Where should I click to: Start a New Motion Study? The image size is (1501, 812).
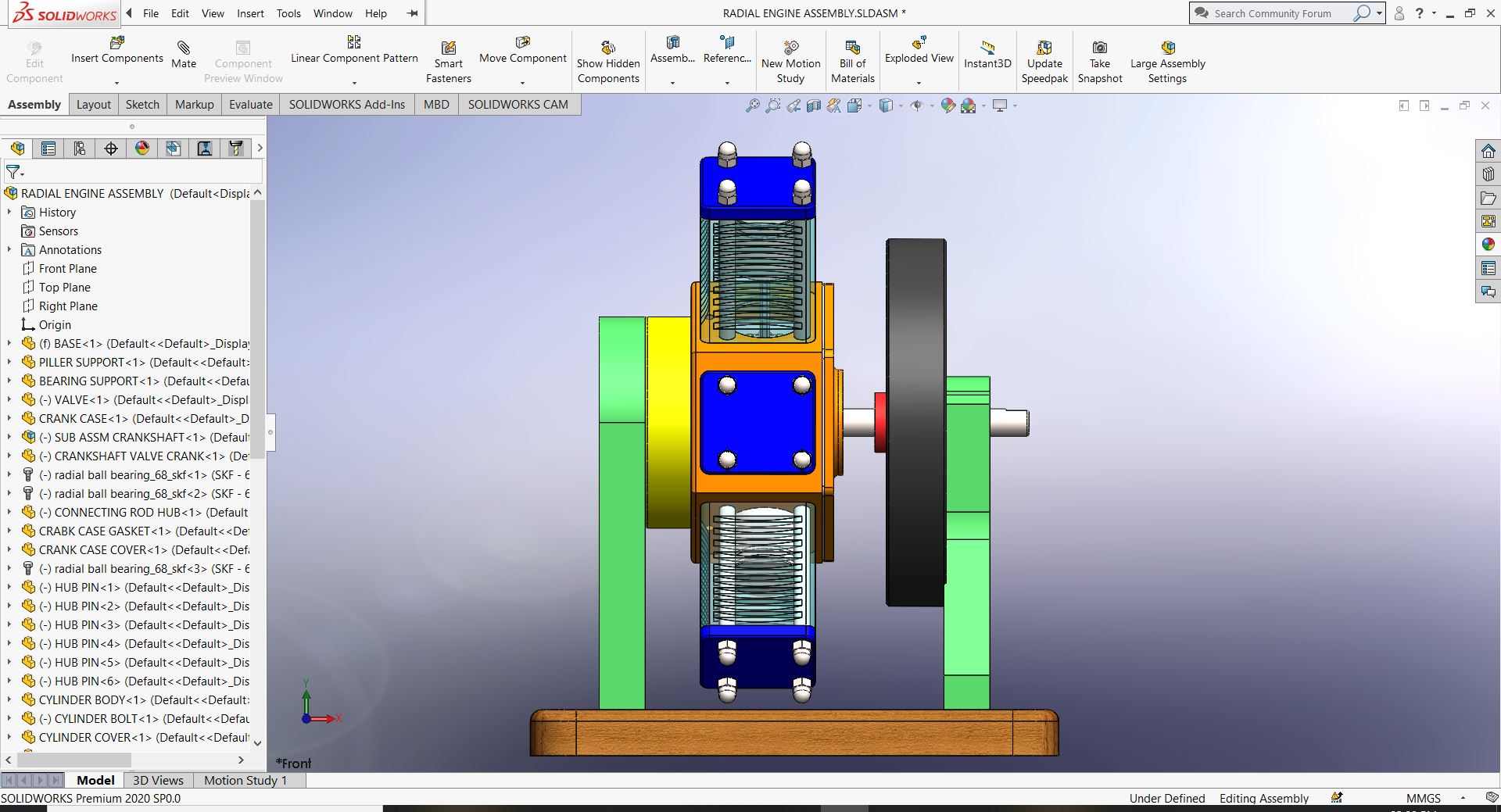point(791,63)
